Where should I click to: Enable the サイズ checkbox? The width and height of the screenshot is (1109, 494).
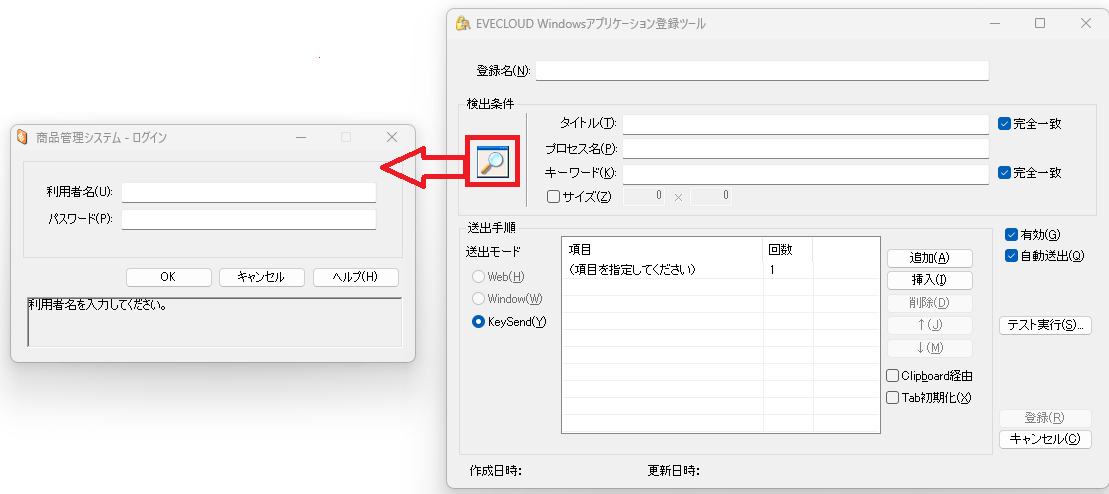554,197
